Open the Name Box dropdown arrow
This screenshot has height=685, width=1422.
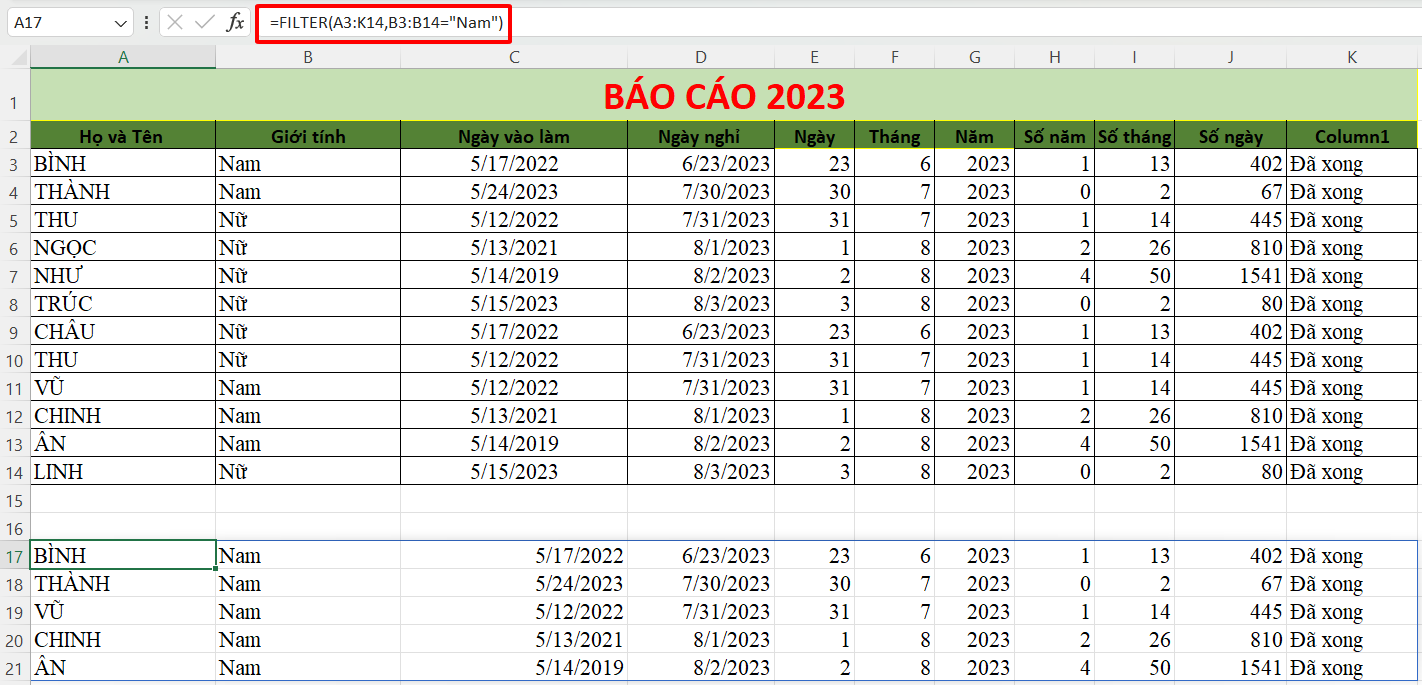click(x=121, y=23)
